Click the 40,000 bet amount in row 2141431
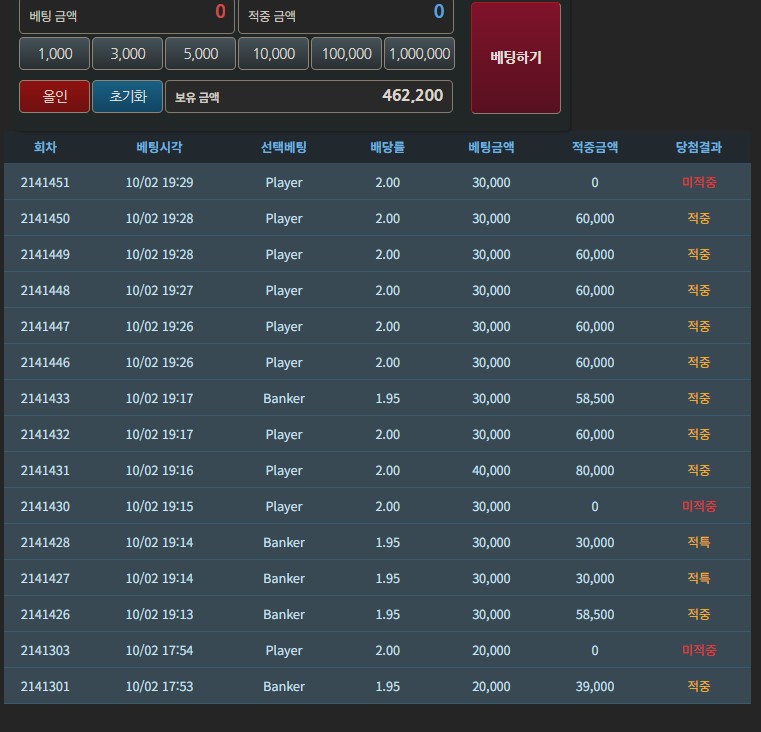 pos(491,470)
